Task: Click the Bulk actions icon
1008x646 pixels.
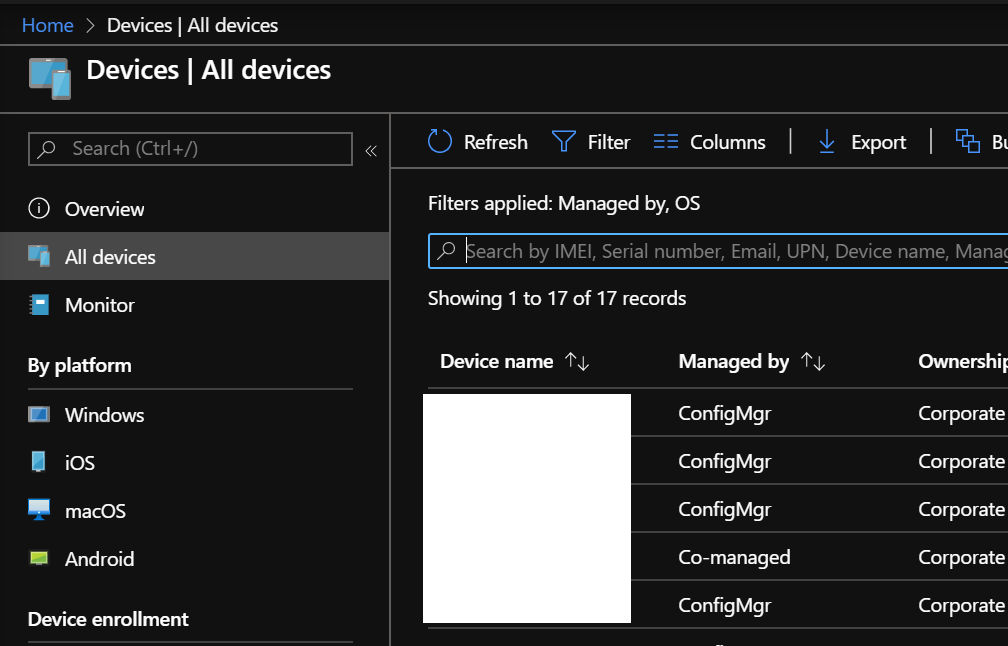Action: [x=967, y=142]
